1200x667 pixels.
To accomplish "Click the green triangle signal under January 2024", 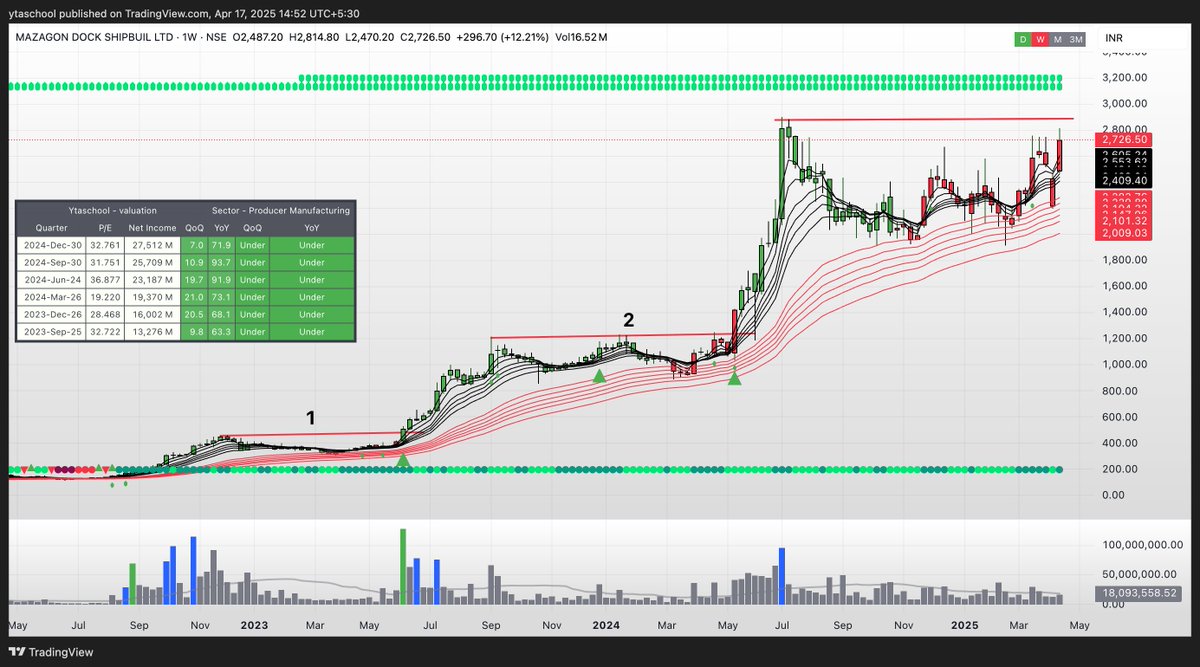I will click(x=599, y=375).
